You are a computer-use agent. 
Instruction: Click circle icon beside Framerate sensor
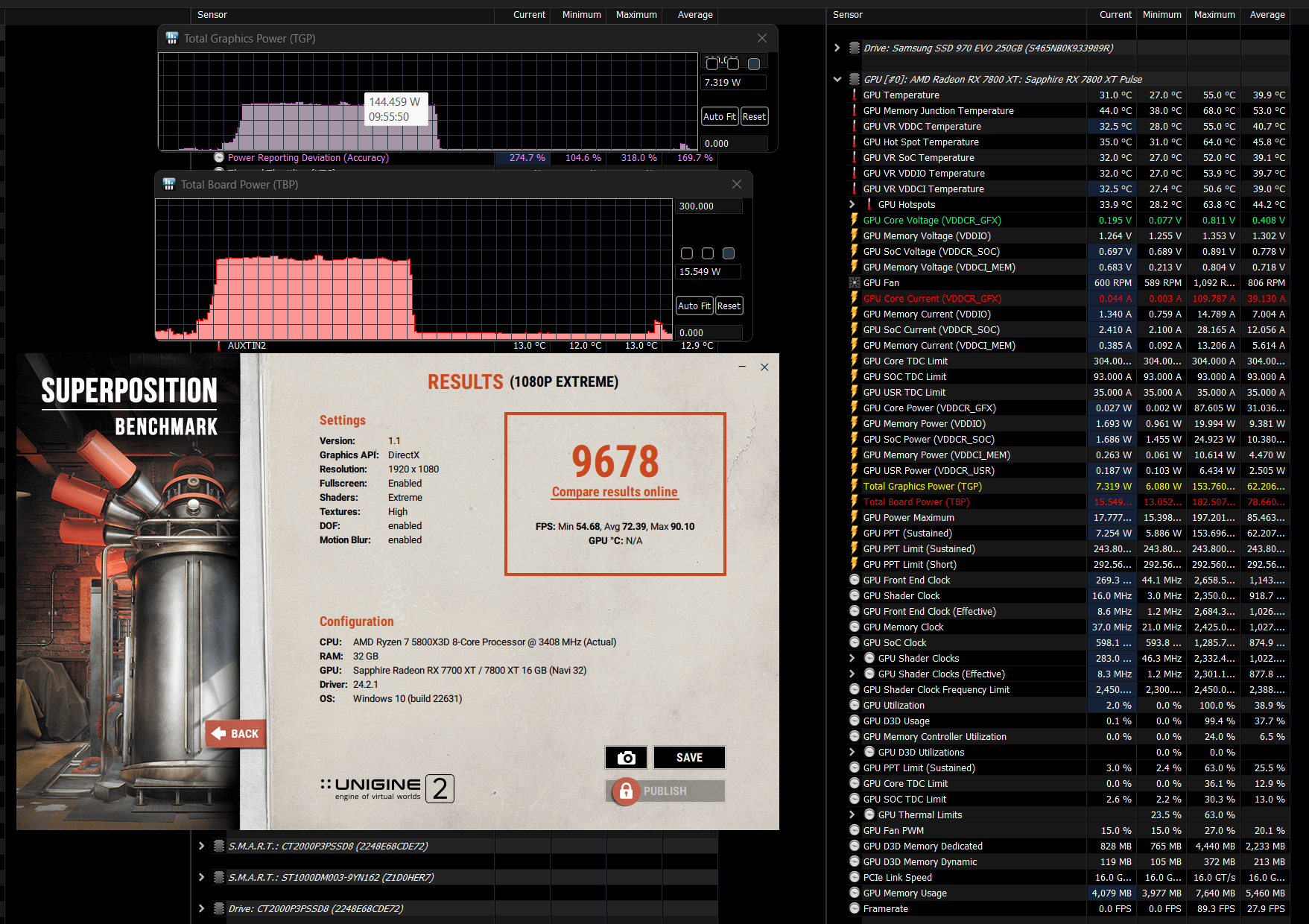pyautogui.click(x=855, y=908)
